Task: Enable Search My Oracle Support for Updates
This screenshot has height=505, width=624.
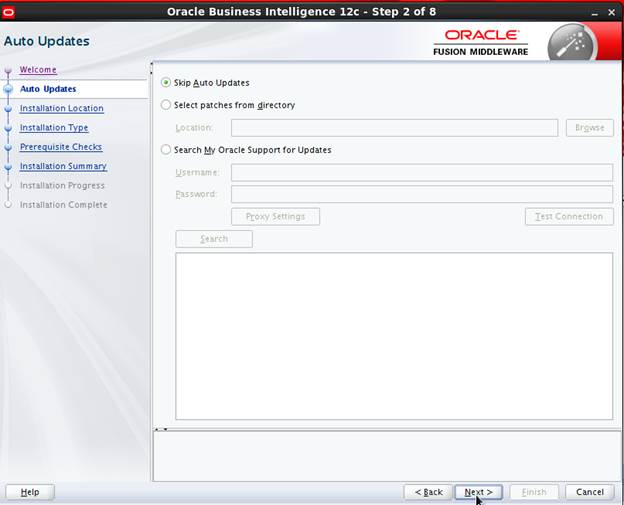Action: click(167, 150)
